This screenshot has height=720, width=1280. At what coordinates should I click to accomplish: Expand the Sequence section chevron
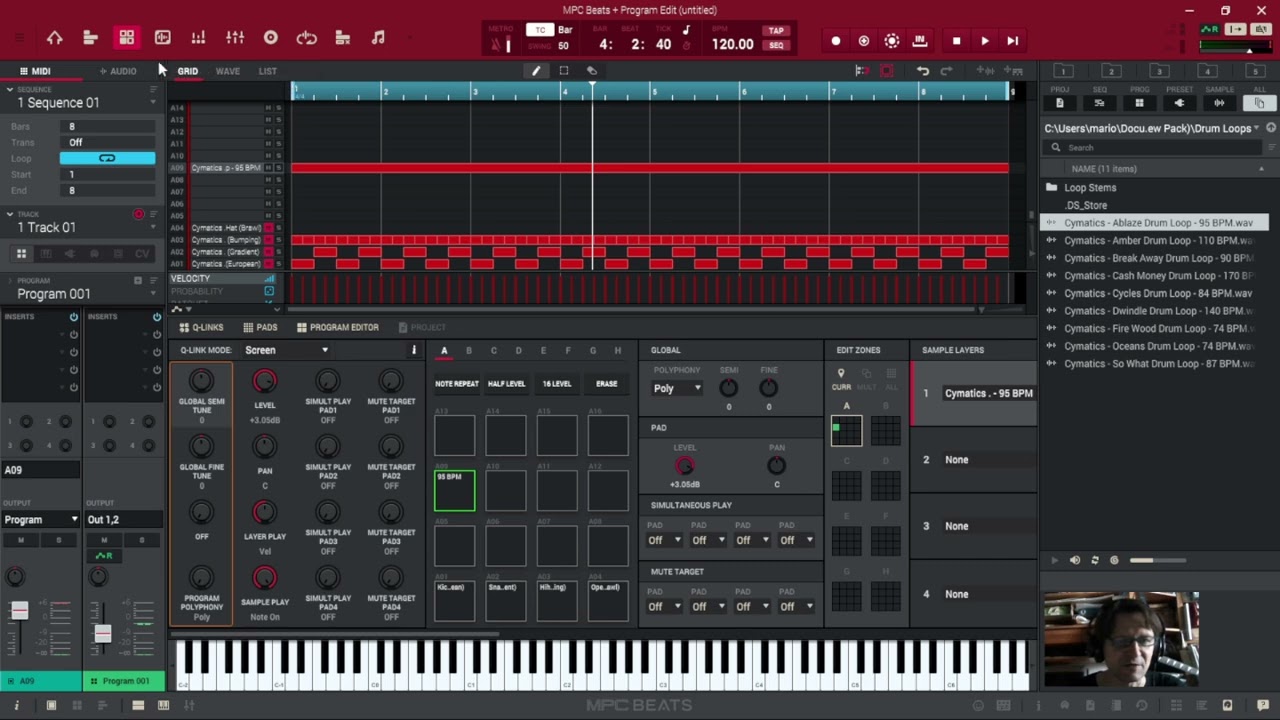tap(9, 89)
